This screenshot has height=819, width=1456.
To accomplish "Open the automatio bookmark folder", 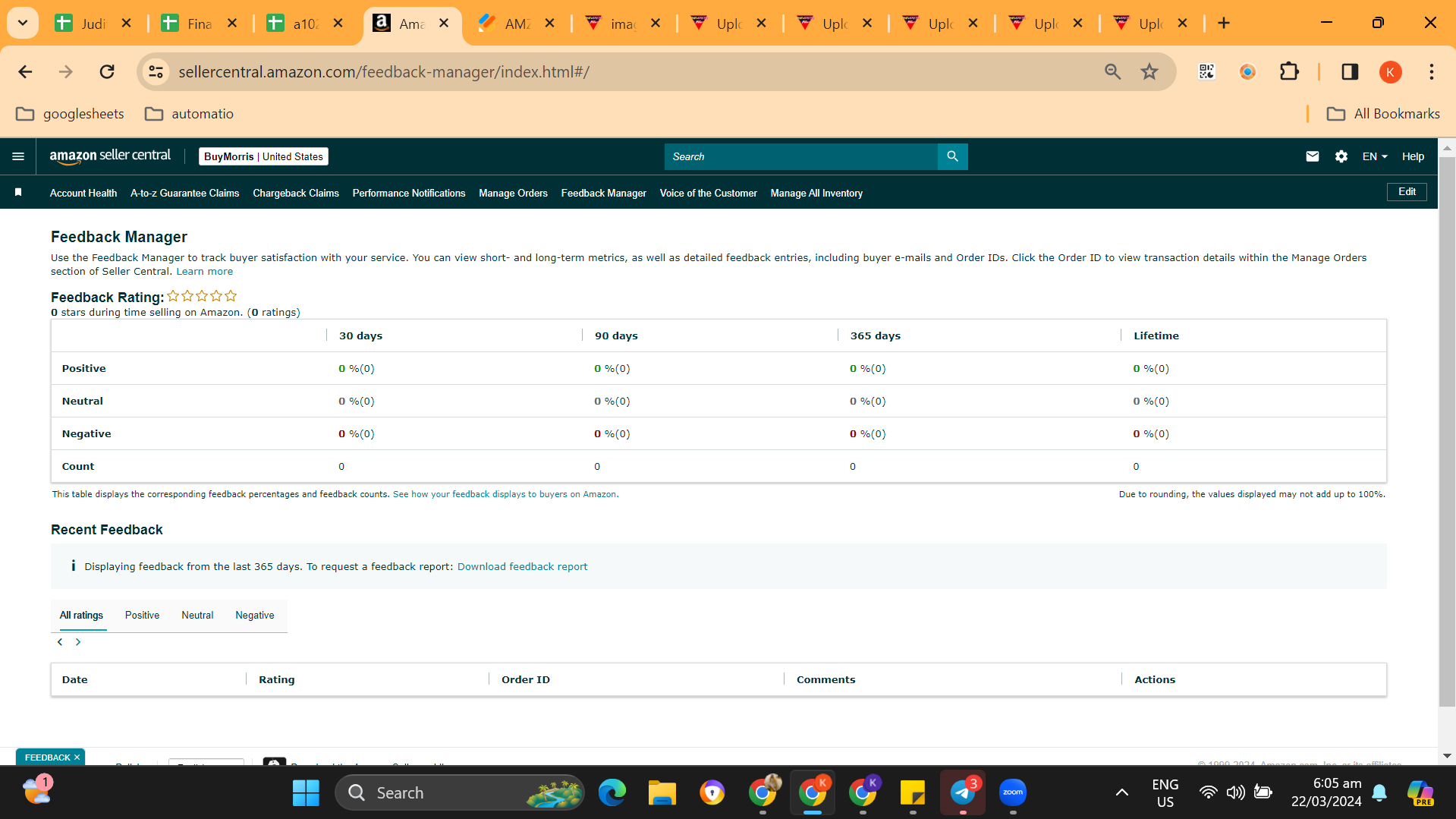I will click(x=189, y=114).
